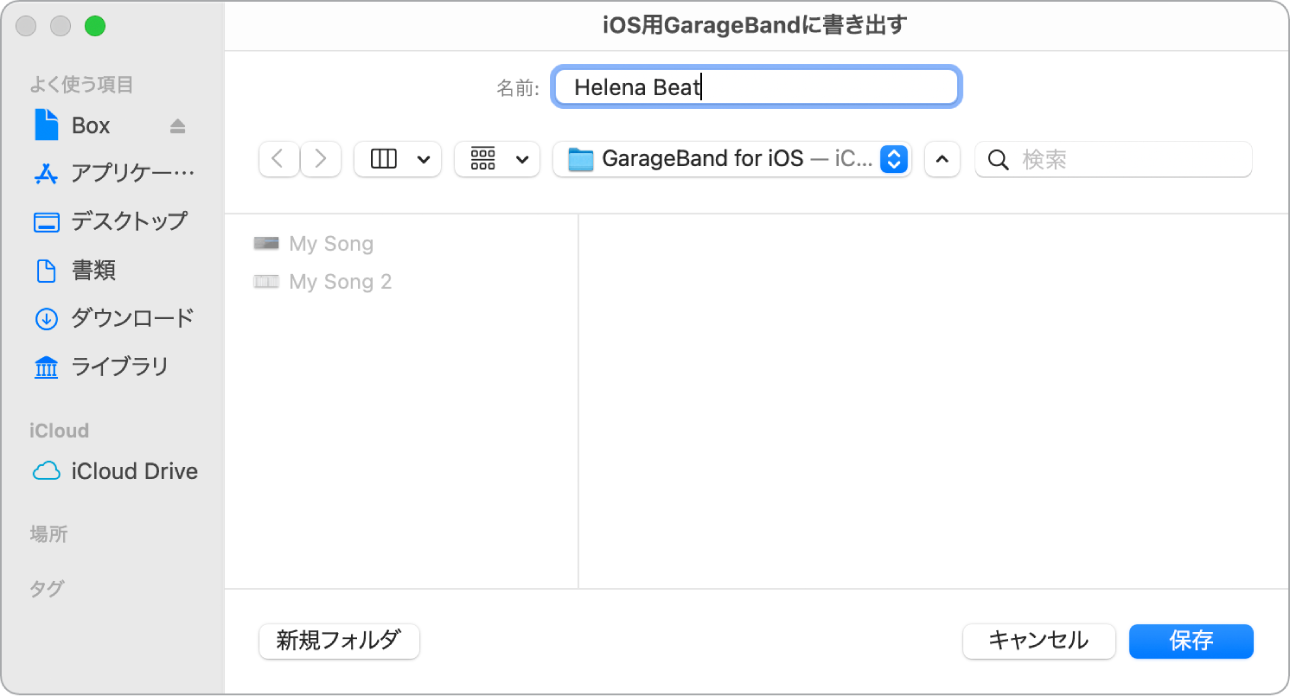Navigate back with the left arrow
The image size is (1290, 697).
(278, 159)
